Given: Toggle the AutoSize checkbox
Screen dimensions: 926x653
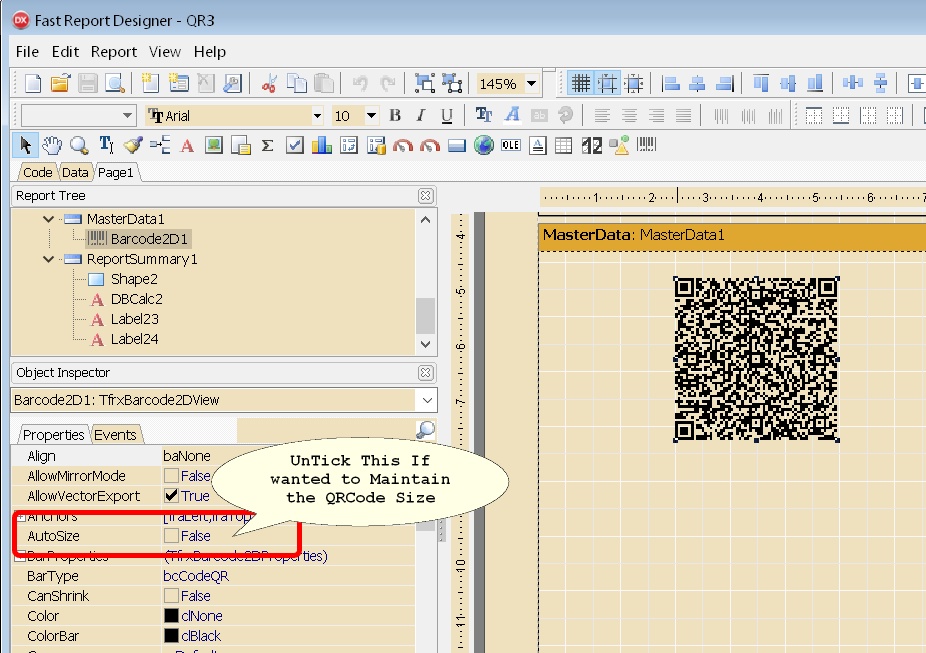Looking at the screenshot, I should [172, 536].
